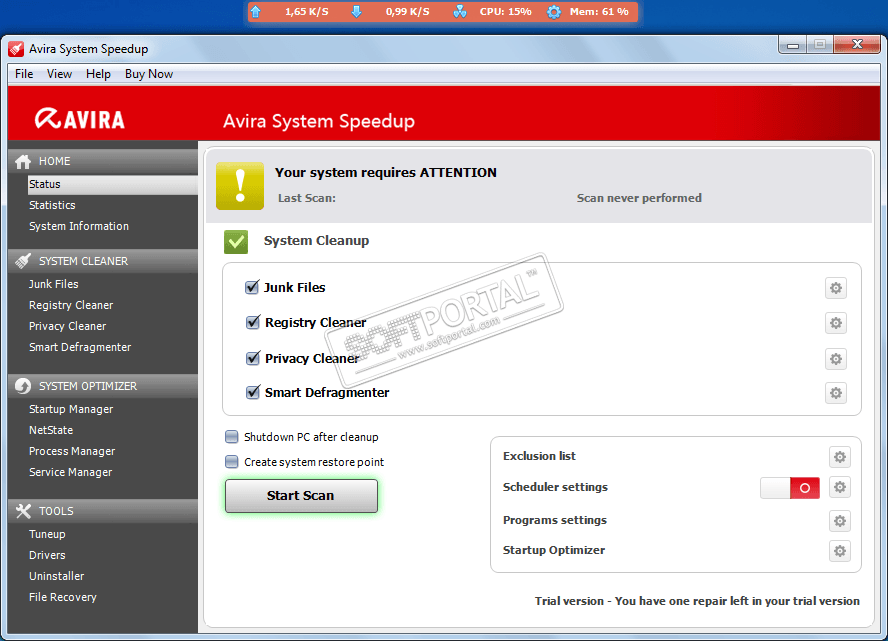Open Registry Cleaner in sidebar
This screenshot has height=641, width=888.
71,305
